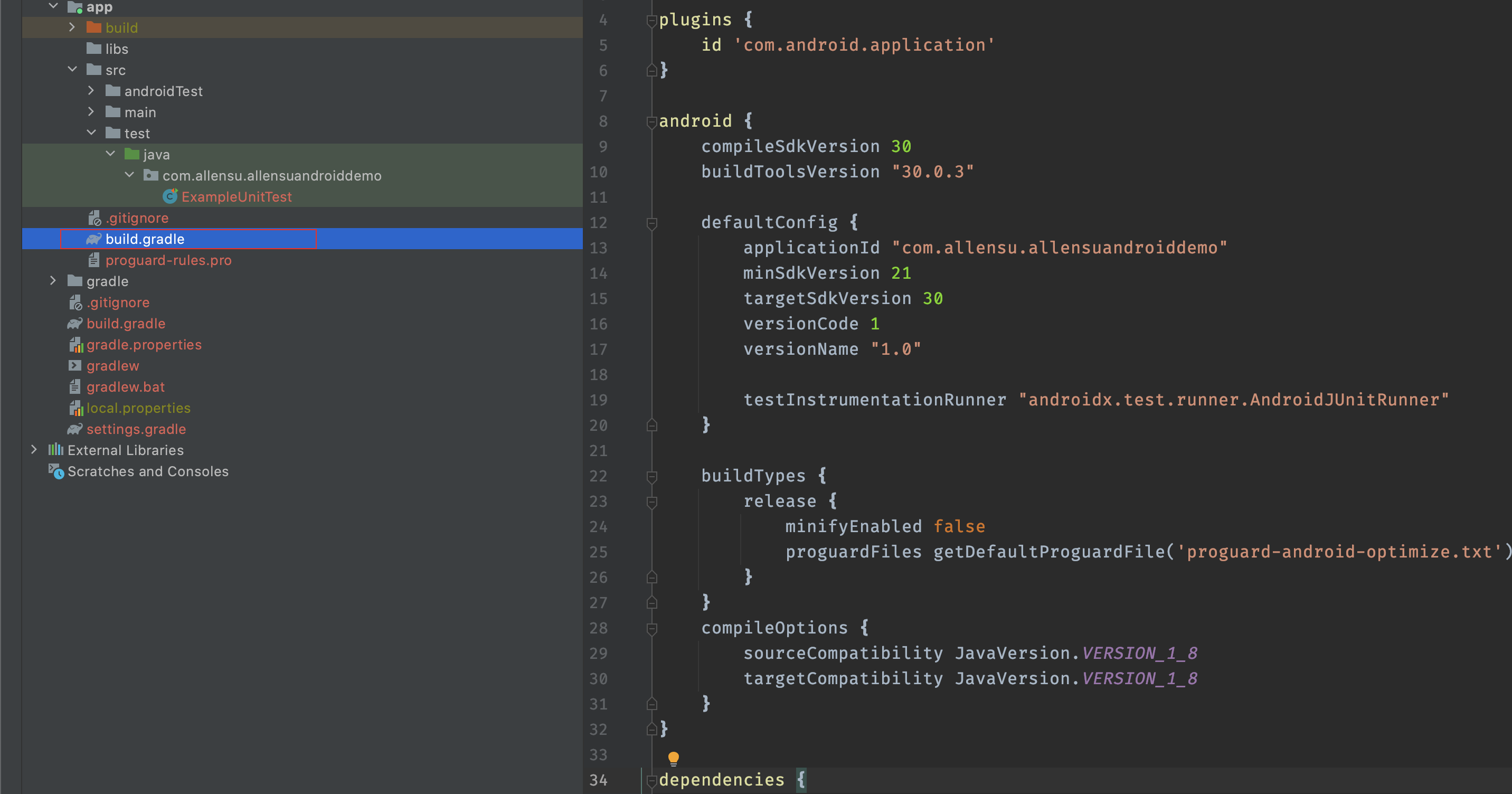1512x794 pixels.
Task: Expand the root gradle folder
Action: click(x=53, y=281)
